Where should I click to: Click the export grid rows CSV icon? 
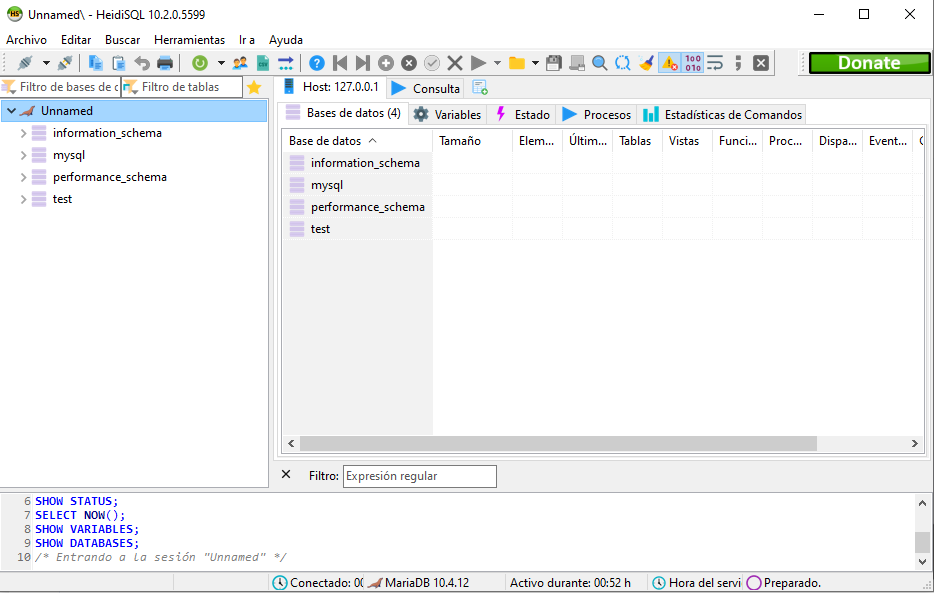pyautogui.click(x=261, y=63)
